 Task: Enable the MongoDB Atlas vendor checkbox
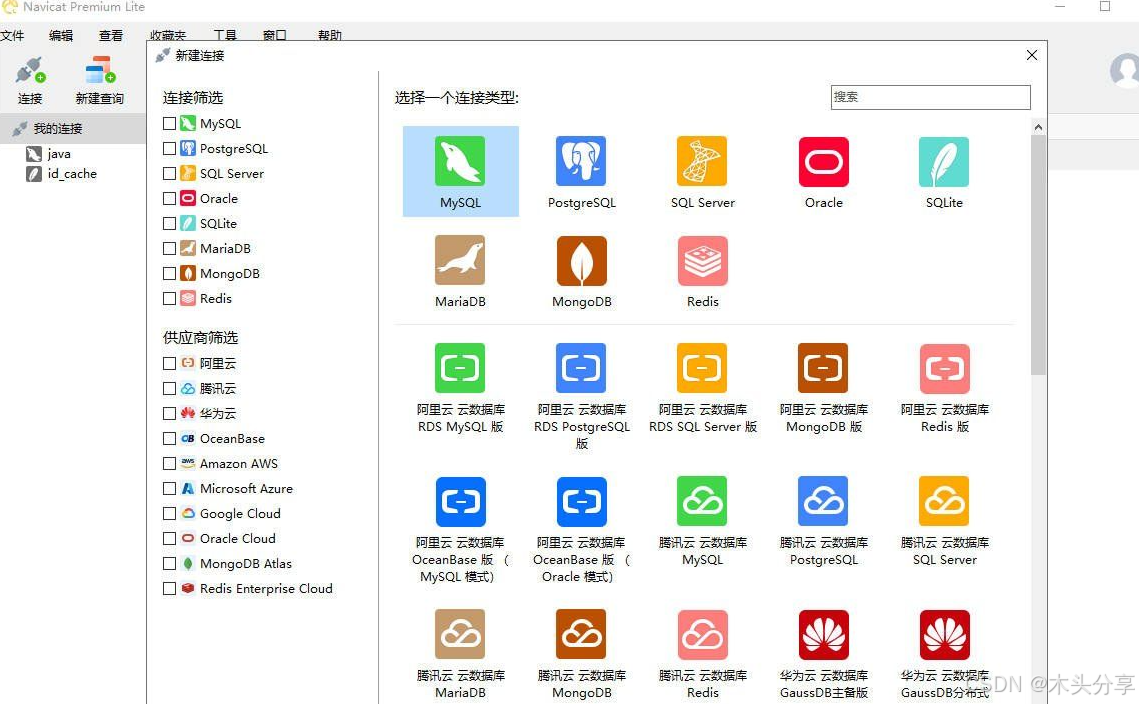169,564
